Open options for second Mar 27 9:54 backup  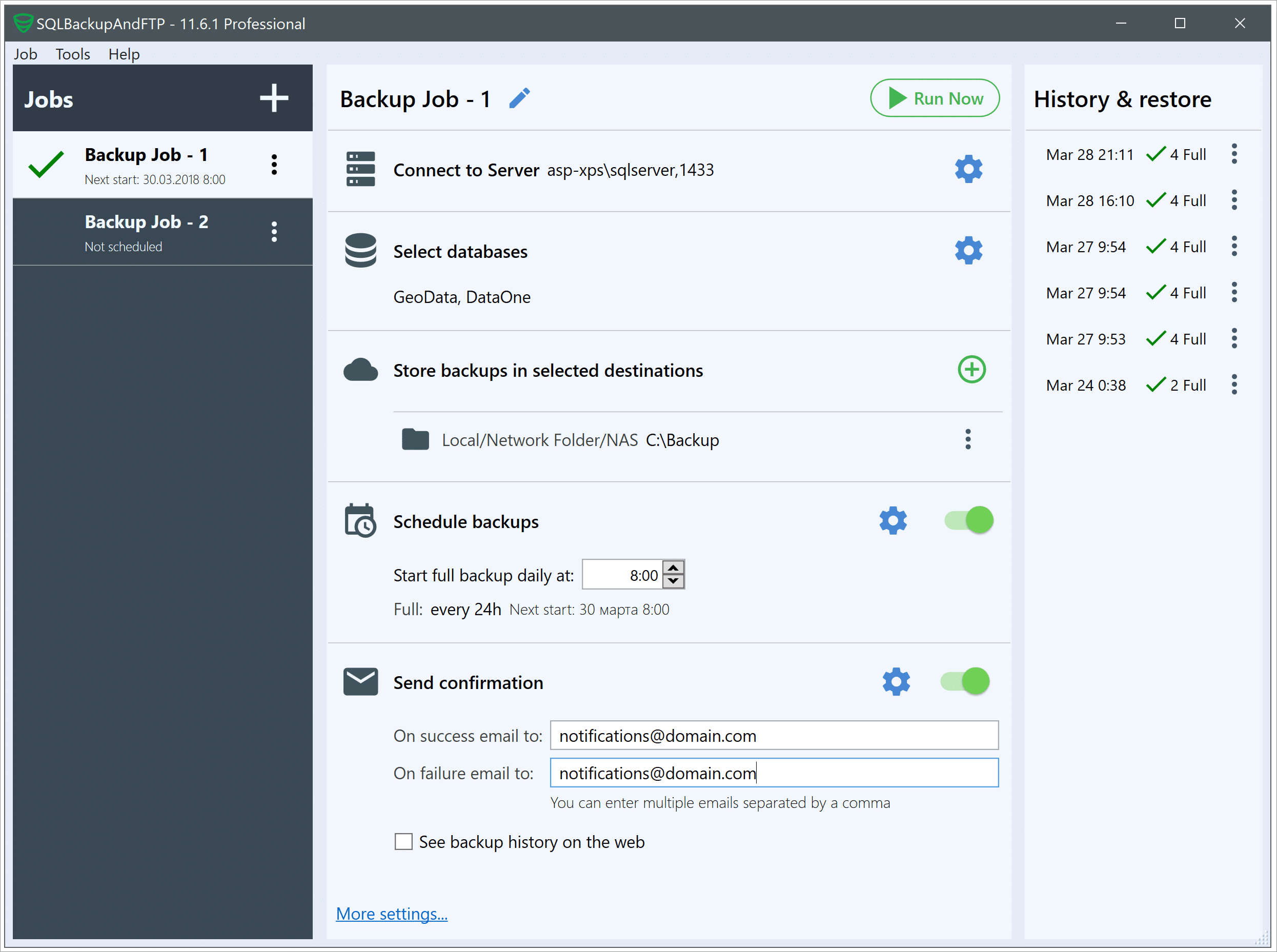(x=1234, y=293)
